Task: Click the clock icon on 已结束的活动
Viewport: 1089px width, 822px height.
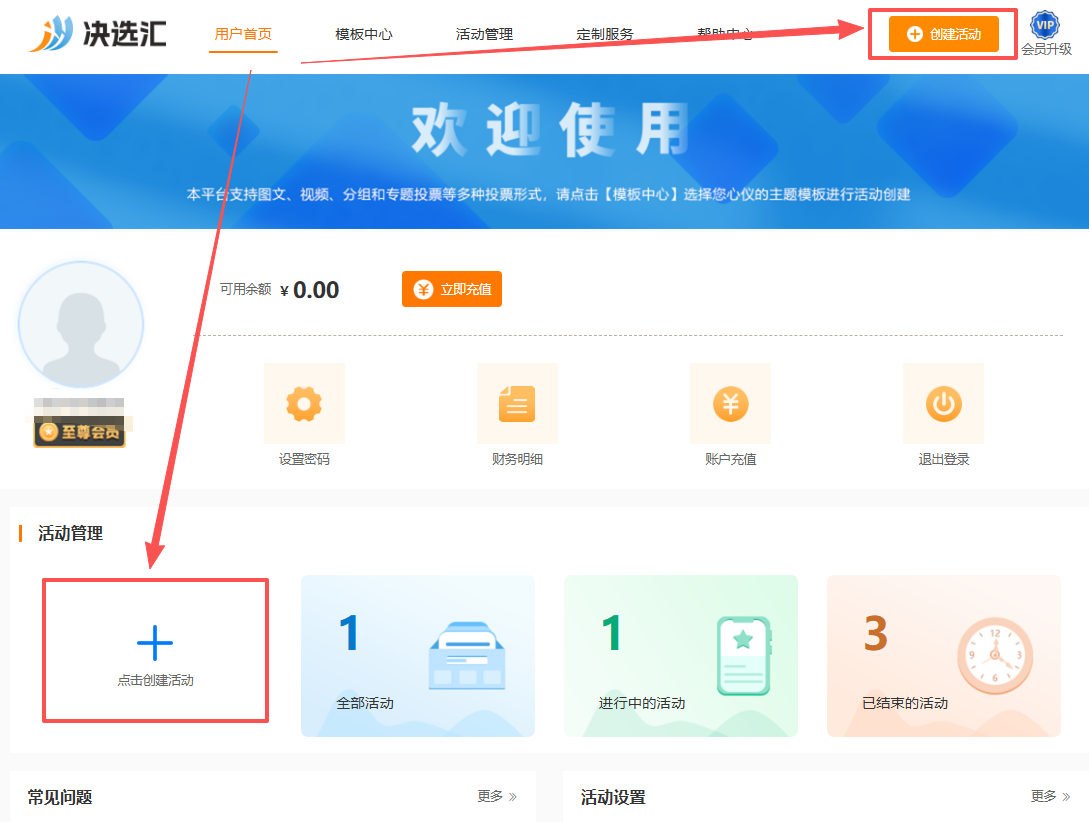Action: click(995, 655)
